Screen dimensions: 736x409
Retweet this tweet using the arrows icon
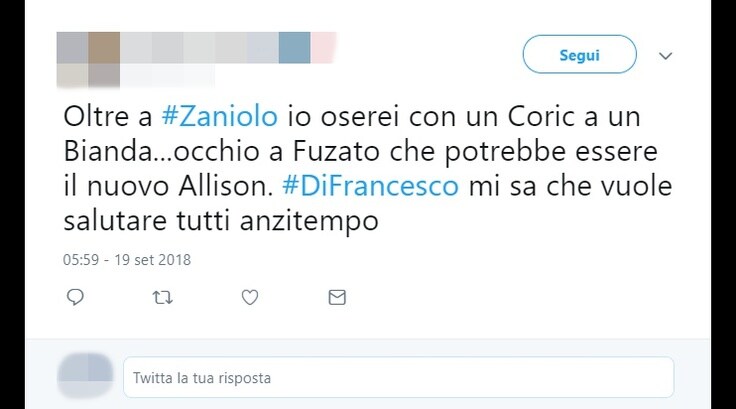tap(162, 297)
